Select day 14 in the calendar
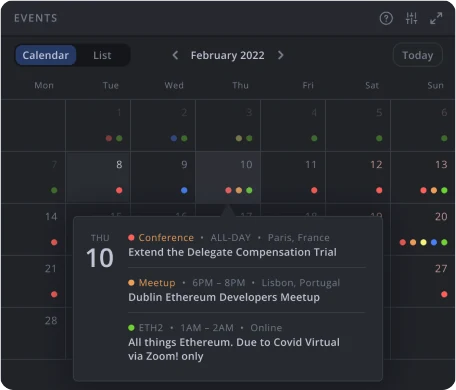The image size is (456, 390). click(x=33, y=229)
